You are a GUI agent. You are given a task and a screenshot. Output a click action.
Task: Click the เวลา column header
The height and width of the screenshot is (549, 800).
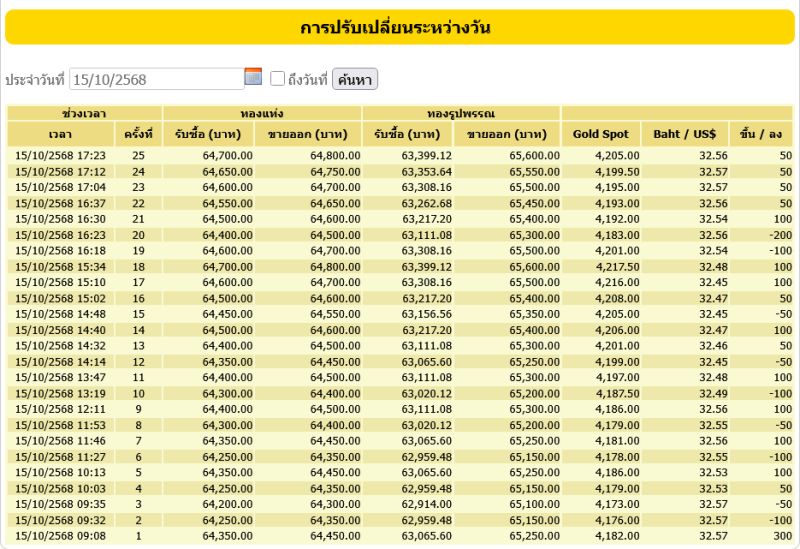pos(60,134)
